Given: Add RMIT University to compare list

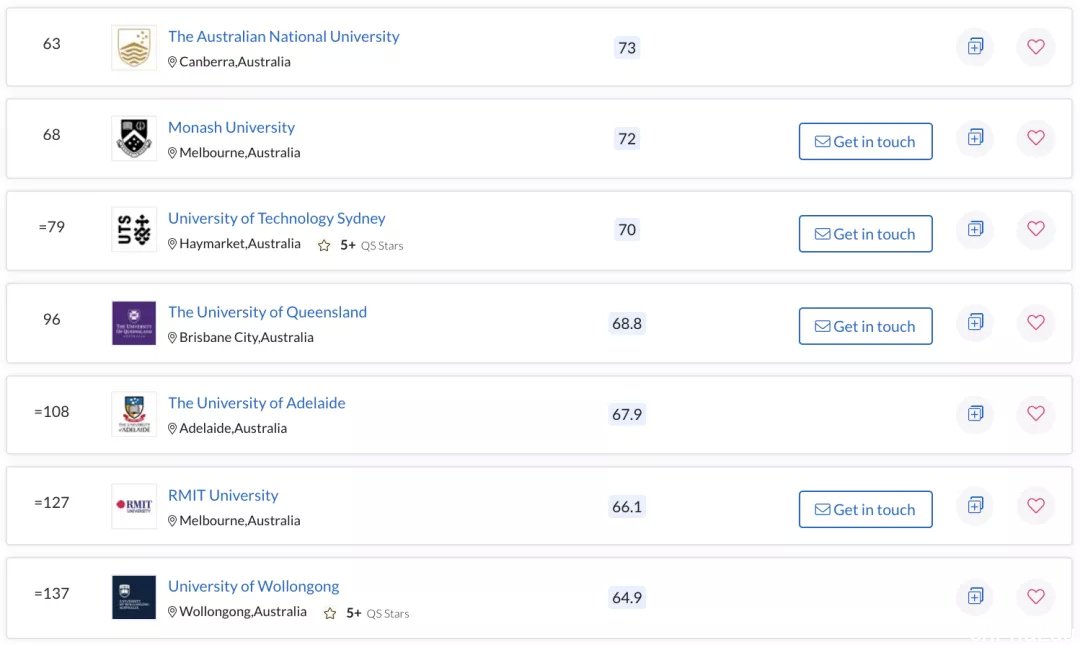Looking at the screenshot, I should [975, 506].
